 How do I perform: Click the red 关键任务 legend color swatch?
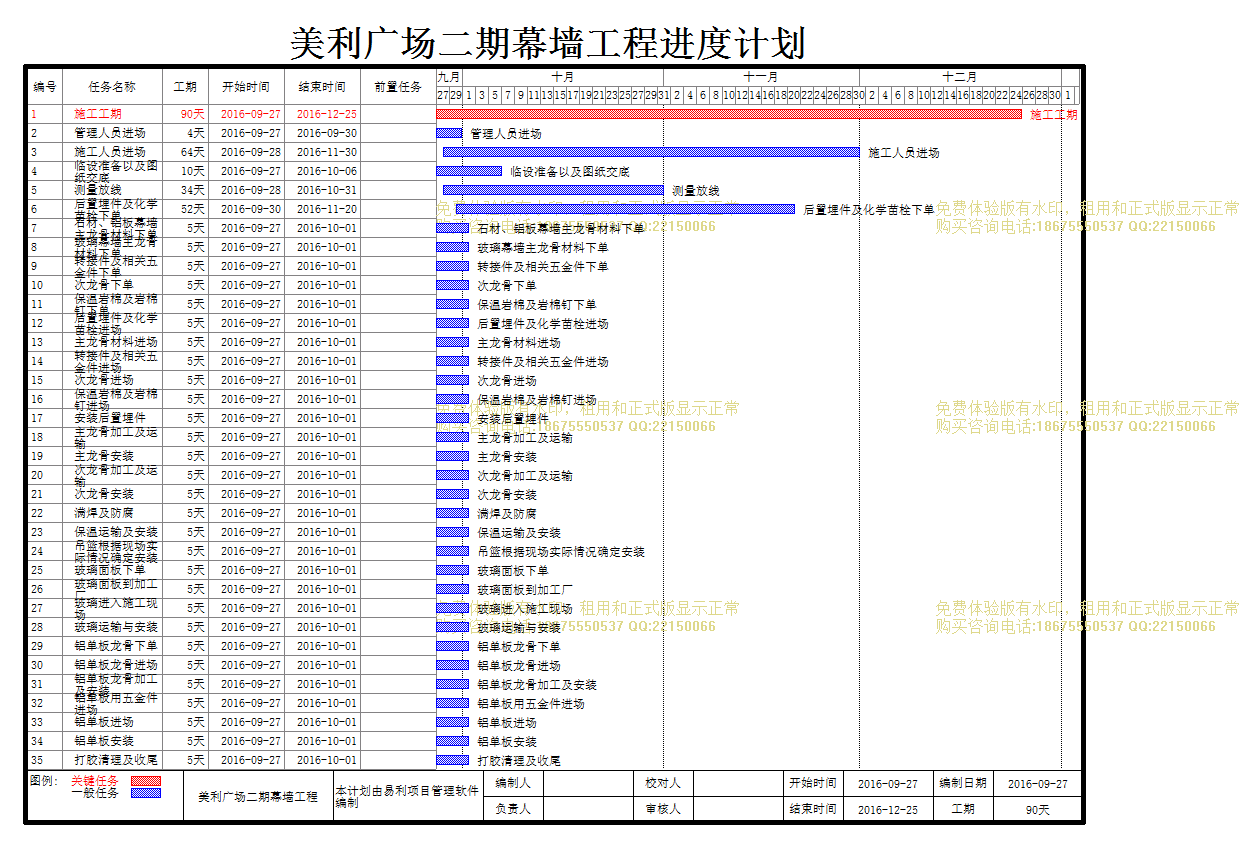pyautogui.click(x=146, y=780)
